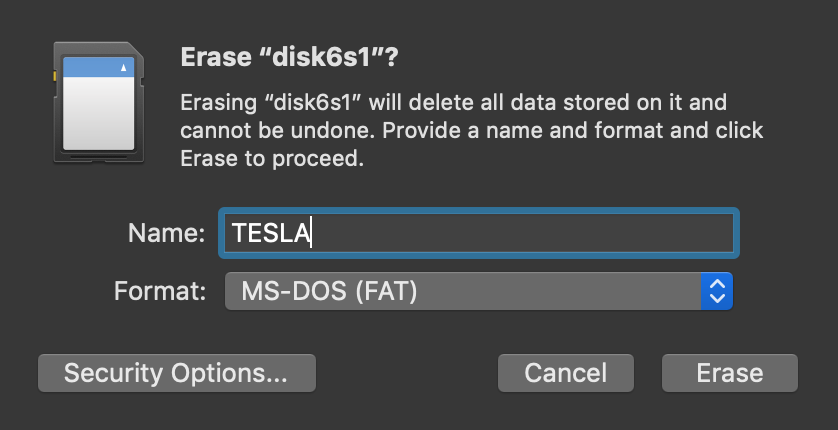
Task: Click "Erase to proceed" in the description
Action: click(x=270, y=159)
